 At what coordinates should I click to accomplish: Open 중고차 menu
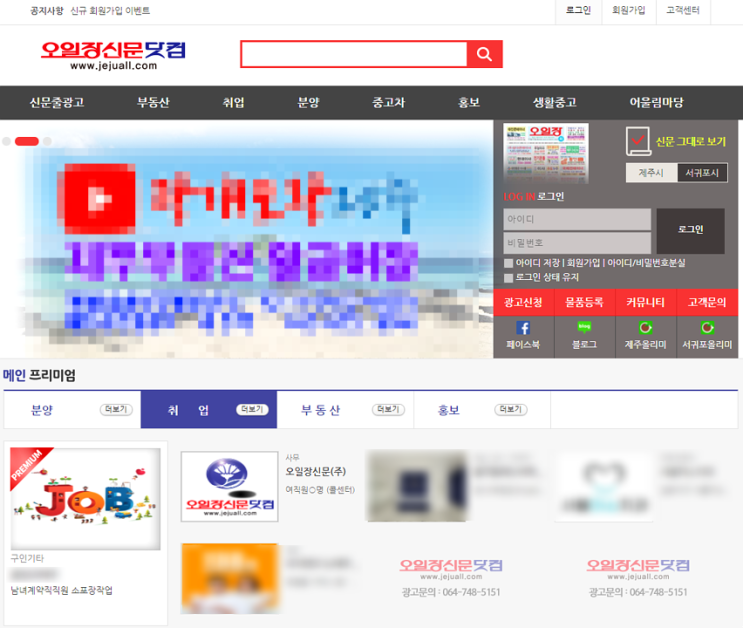click(x=388, y=102)
